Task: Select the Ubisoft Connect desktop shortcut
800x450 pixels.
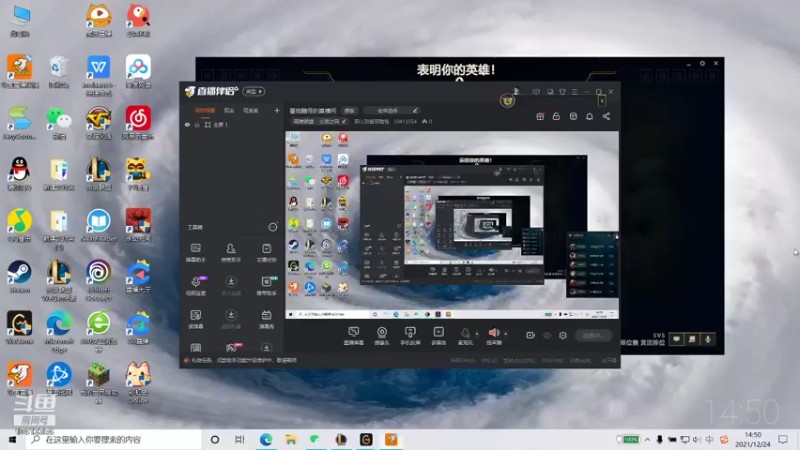Action: point(98,280)
